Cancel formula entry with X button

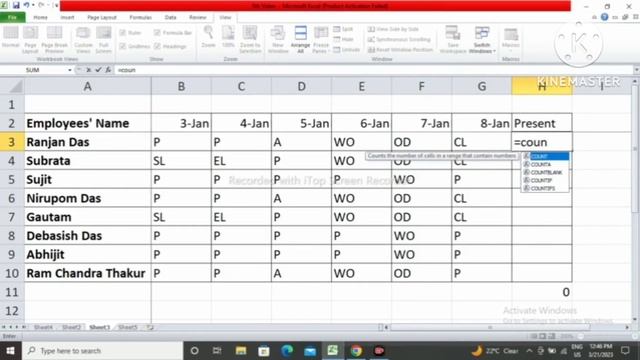pos(89,70)
